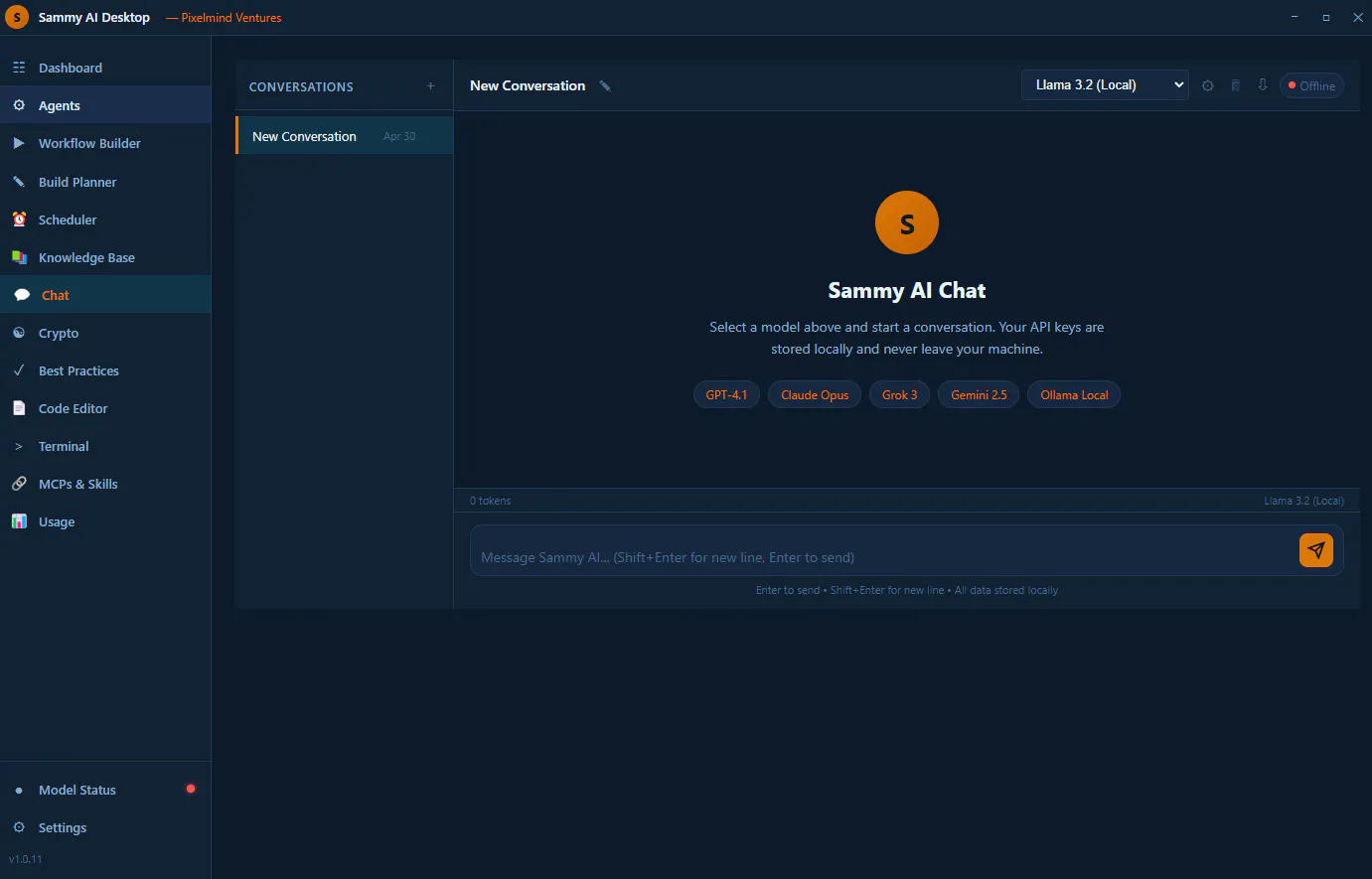Click the plus icon to add a conversation

tap(430, 86)
